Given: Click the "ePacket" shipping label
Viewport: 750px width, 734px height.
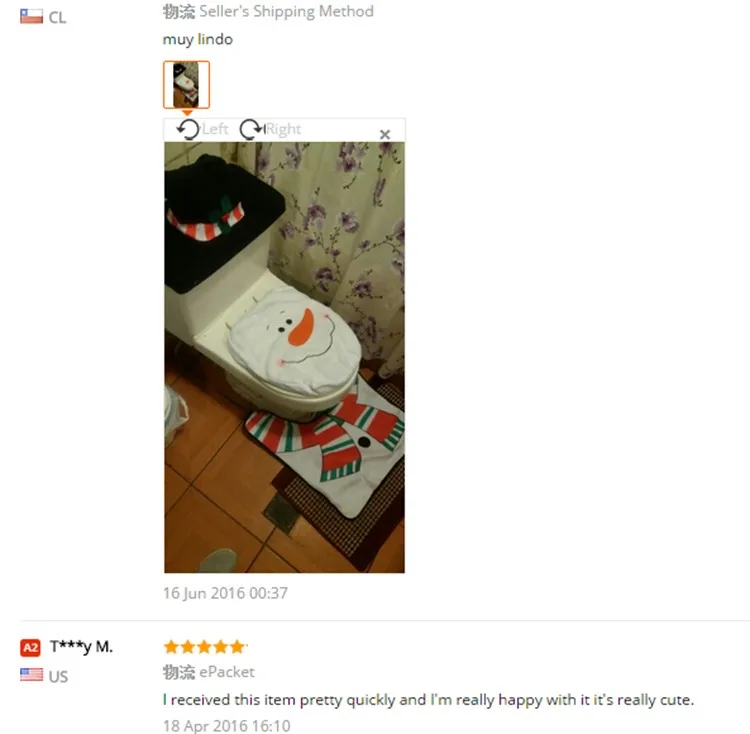Looking at the screenshot, I should click(x=227, y=672).
